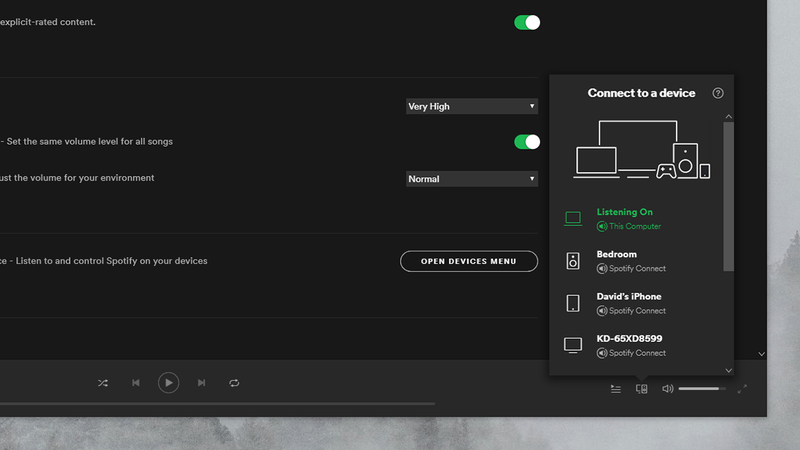Viewport: 800px width, 450px height.
Task: Click the song progress bar
Action: (217, 404)
